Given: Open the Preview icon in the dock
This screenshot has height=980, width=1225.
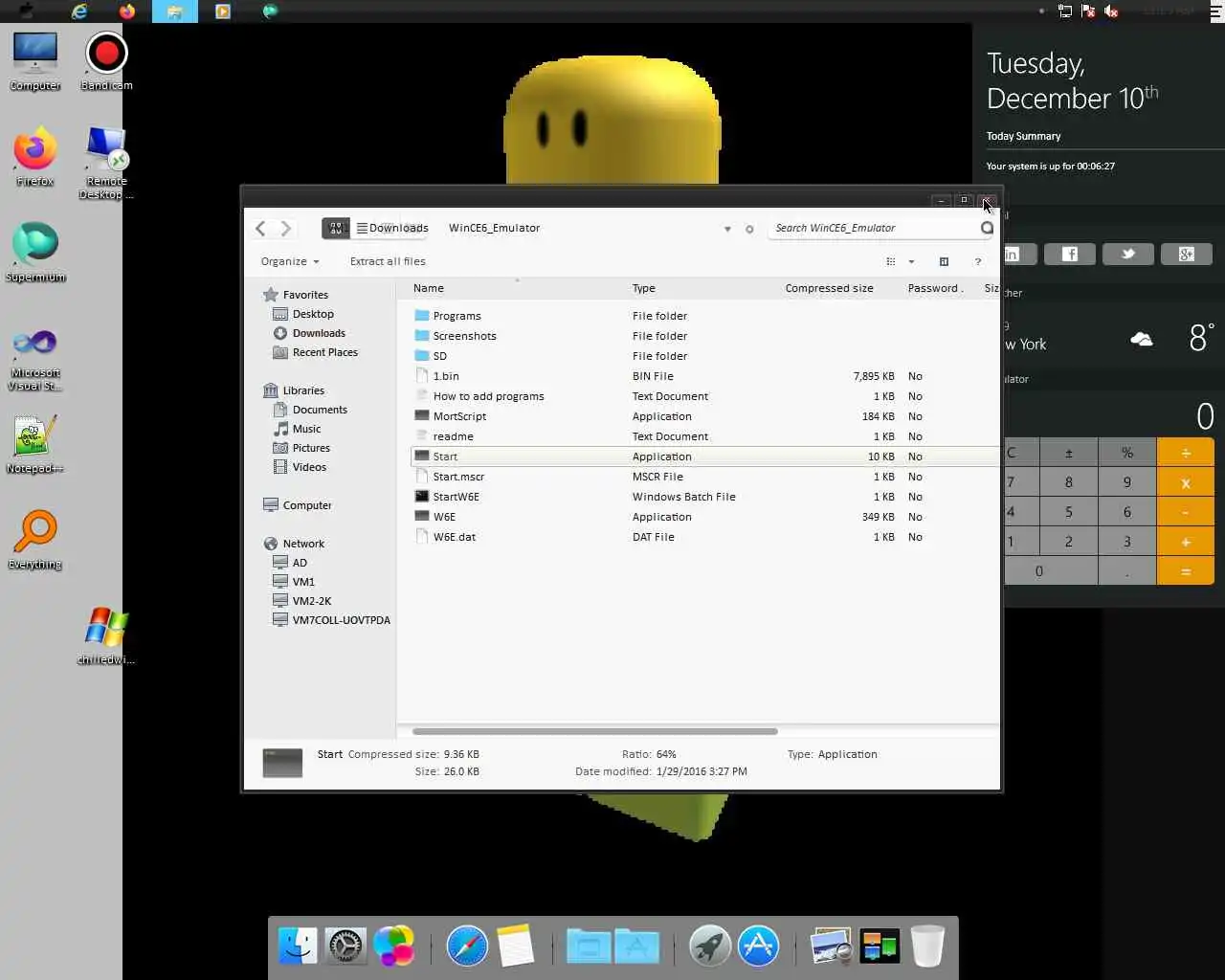Looking at the screenshot, I should pyautogui.click(x=831, y=947).
